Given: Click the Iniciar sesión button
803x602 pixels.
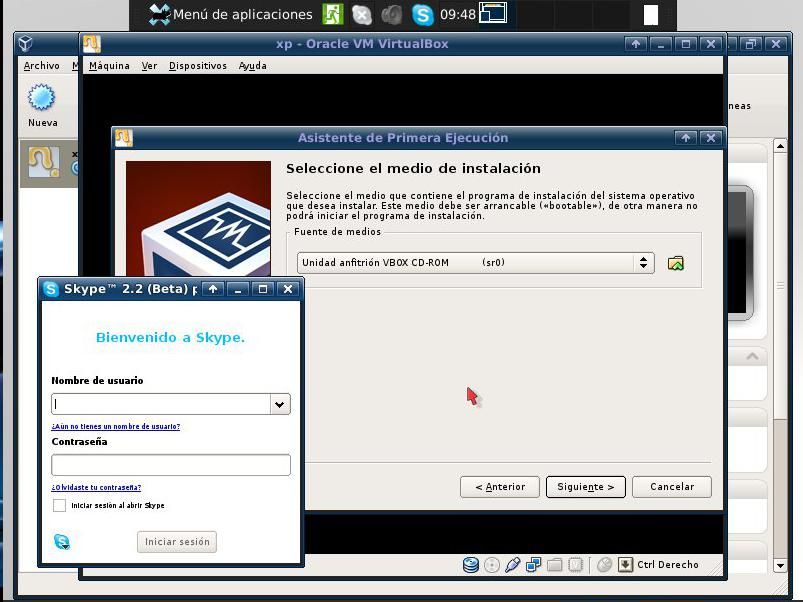Looking at the screenshot, I should (x=177, y=542).
